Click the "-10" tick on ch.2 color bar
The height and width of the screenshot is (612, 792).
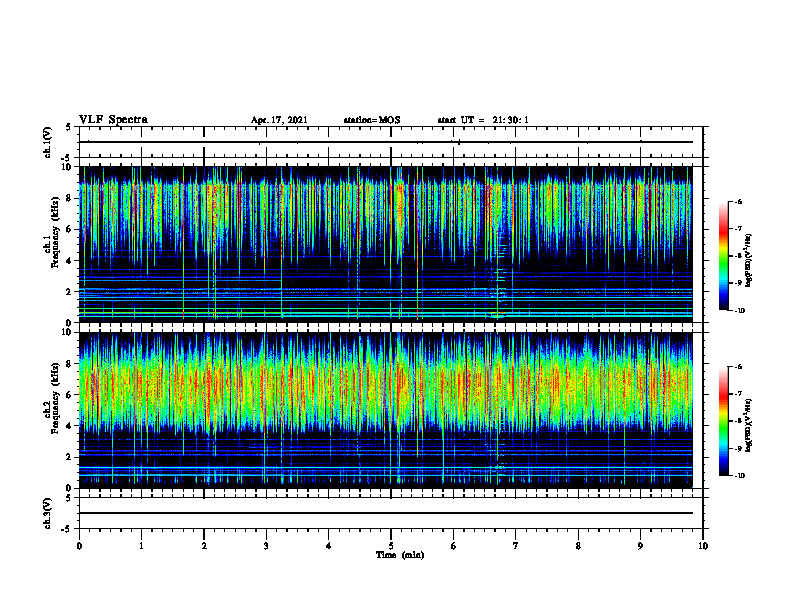739,475
